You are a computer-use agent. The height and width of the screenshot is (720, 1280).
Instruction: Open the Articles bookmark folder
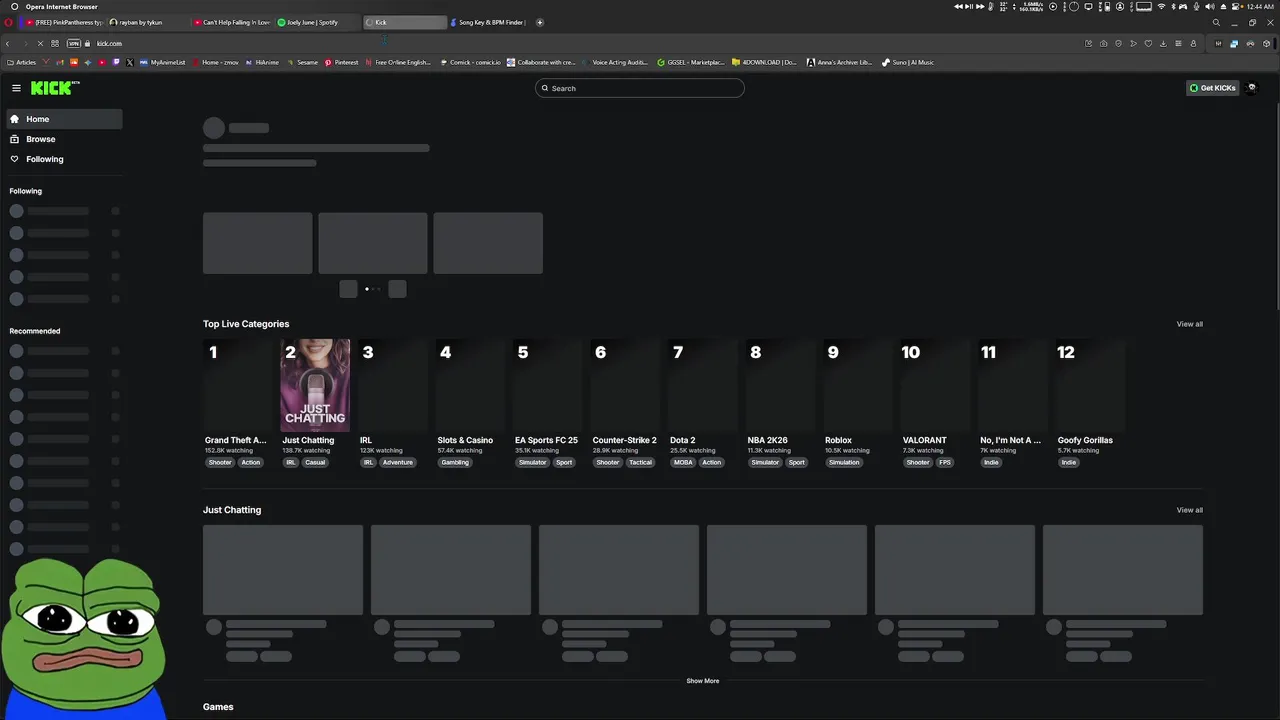point(22,62)
